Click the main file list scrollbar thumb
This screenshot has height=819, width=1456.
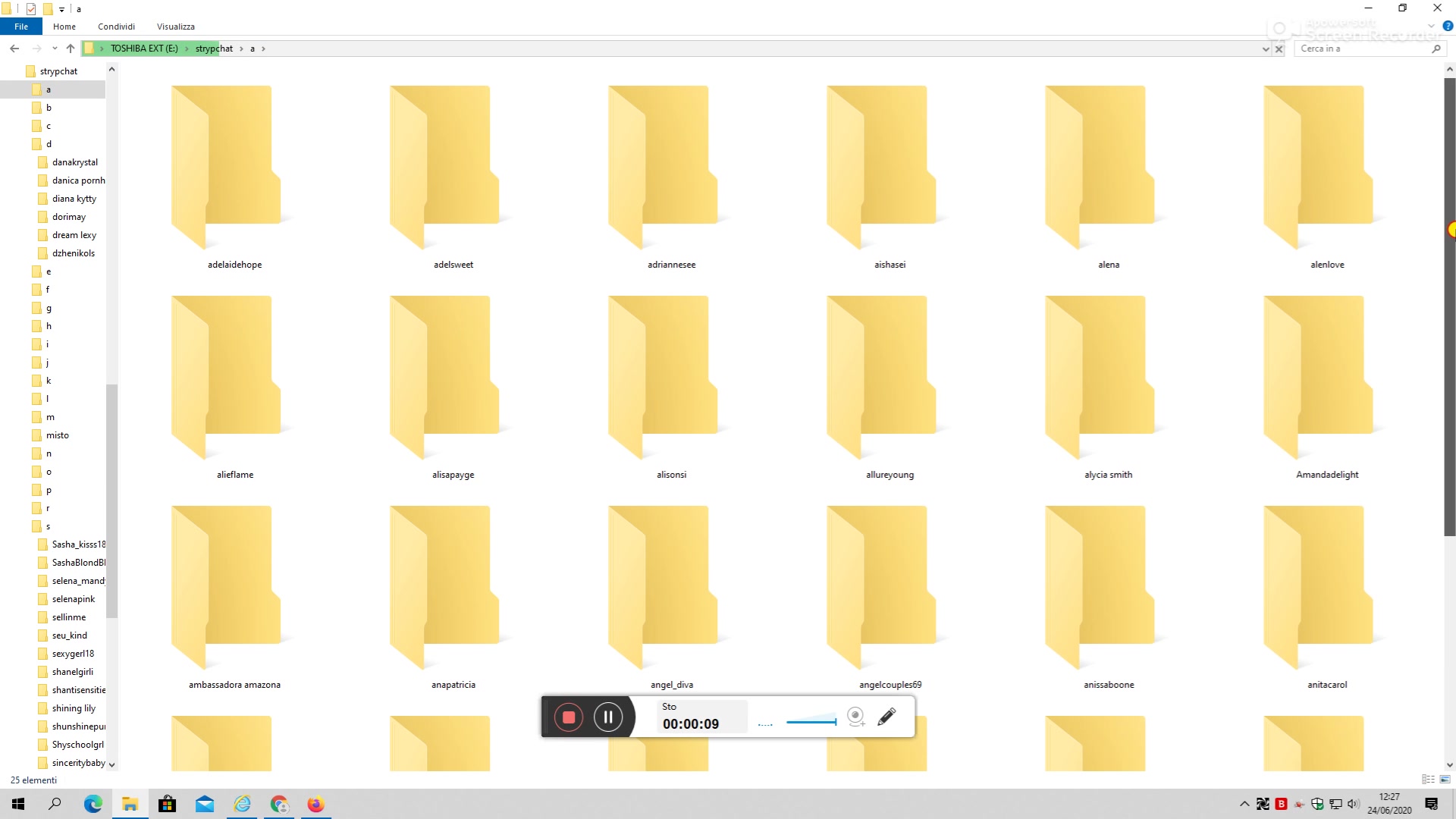pos(1449,306)
